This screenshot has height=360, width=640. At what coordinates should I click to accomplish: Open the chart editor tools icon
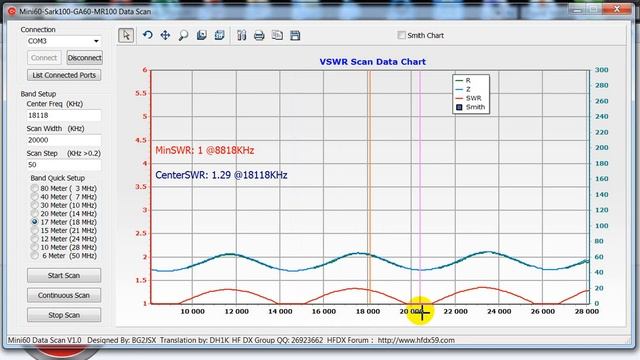(241, 36)
